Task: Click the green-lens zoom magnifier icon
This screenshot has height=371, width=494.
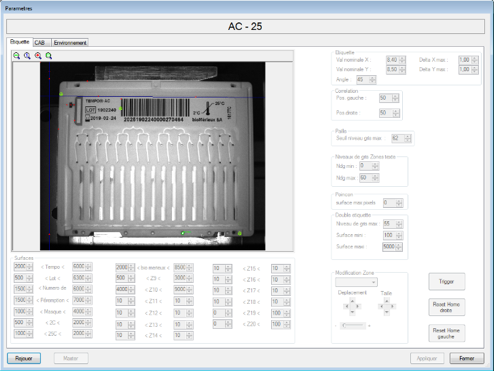Action: pos(16,56)
